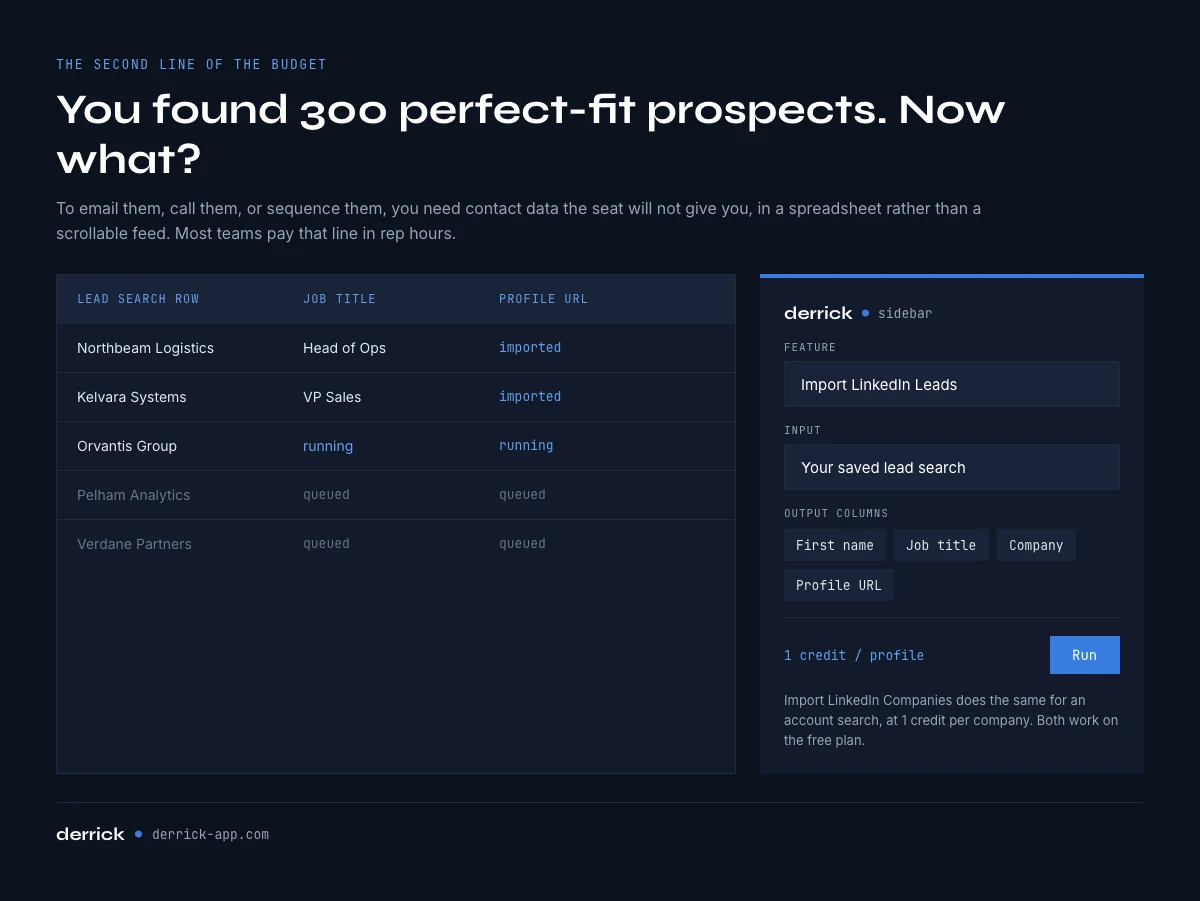Sort by the Job Title column header
Viewport: 1200px width, 901px height.
click(x=339, y=299)
